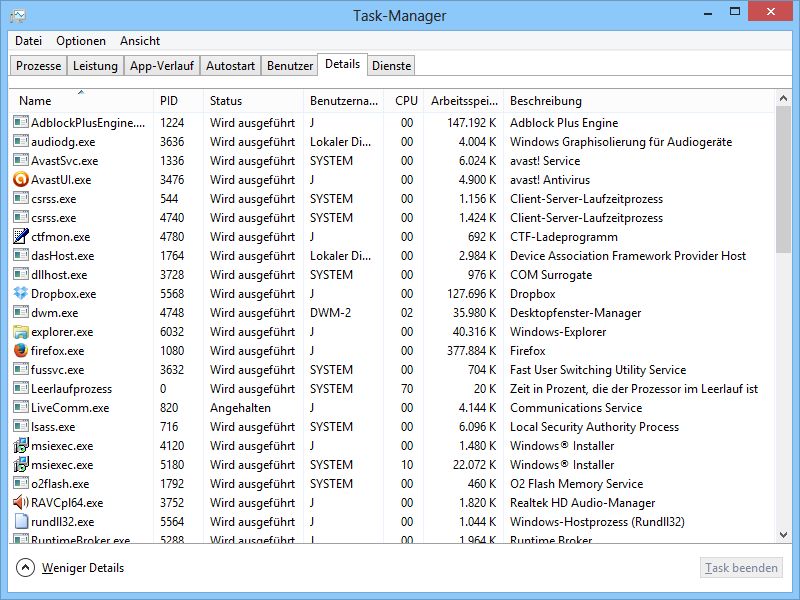Click the 'Angehalten' status of LiveComm.exe
Image resolution: width=800 pixels, height=600 pixels.
click(x=240, y=408)
